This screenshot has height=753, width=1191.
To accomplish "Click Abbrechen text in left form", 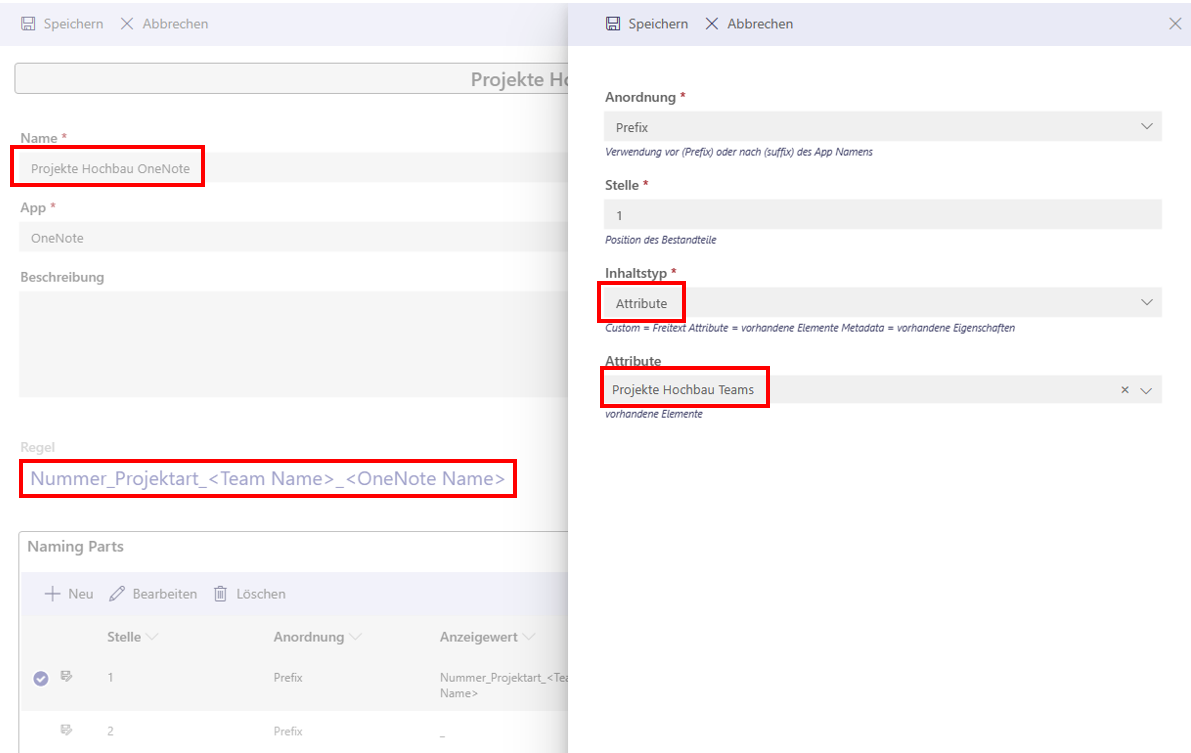I will (175, 24).
